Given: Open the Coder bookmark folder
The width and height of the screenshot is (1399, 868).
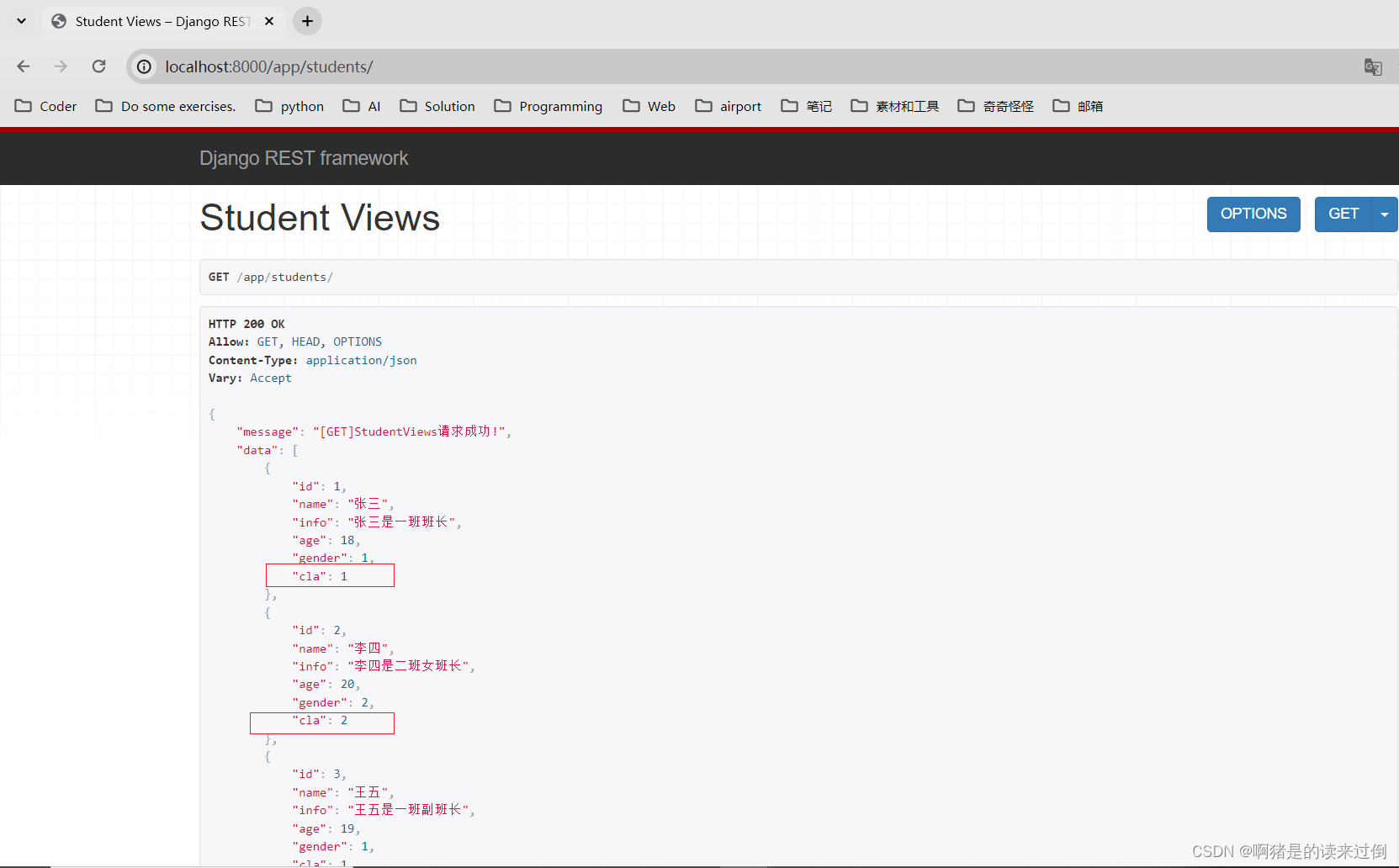Looking at the screenshot, I should 46,106.
